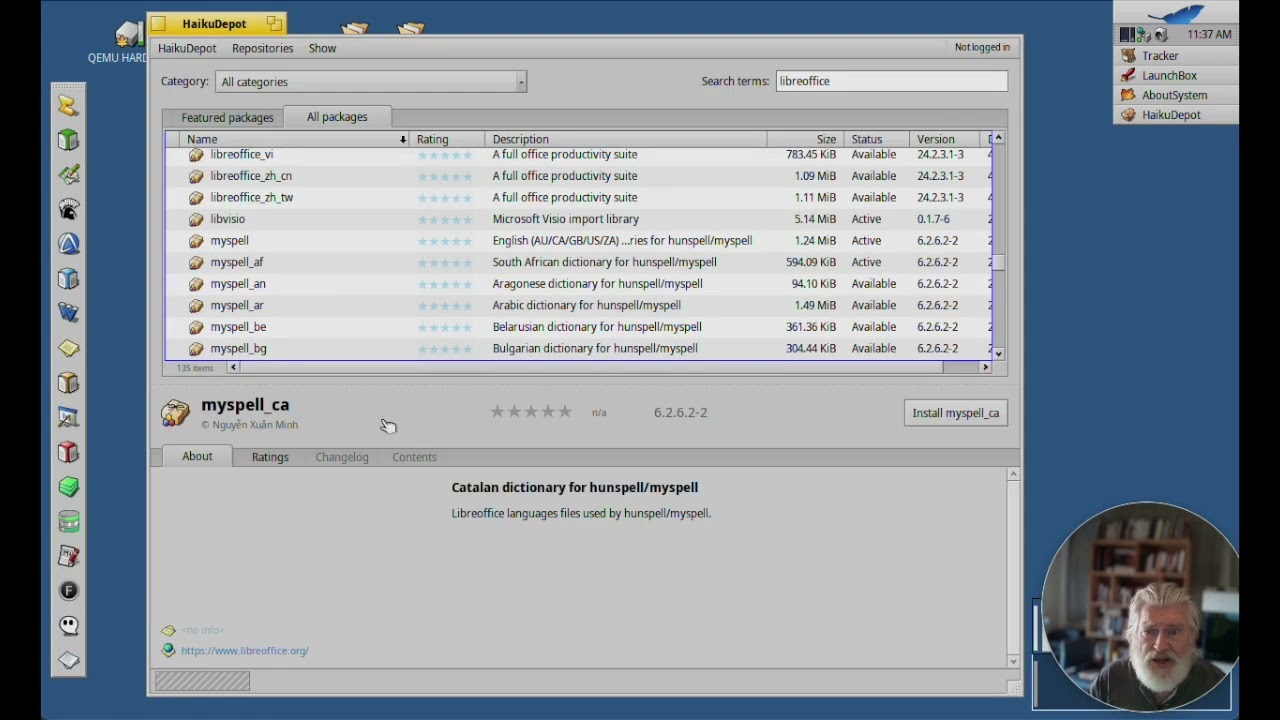Click the yellow sticky note dock icon
The width and height of the screenshot is (1280, 720).
point(68,348)
